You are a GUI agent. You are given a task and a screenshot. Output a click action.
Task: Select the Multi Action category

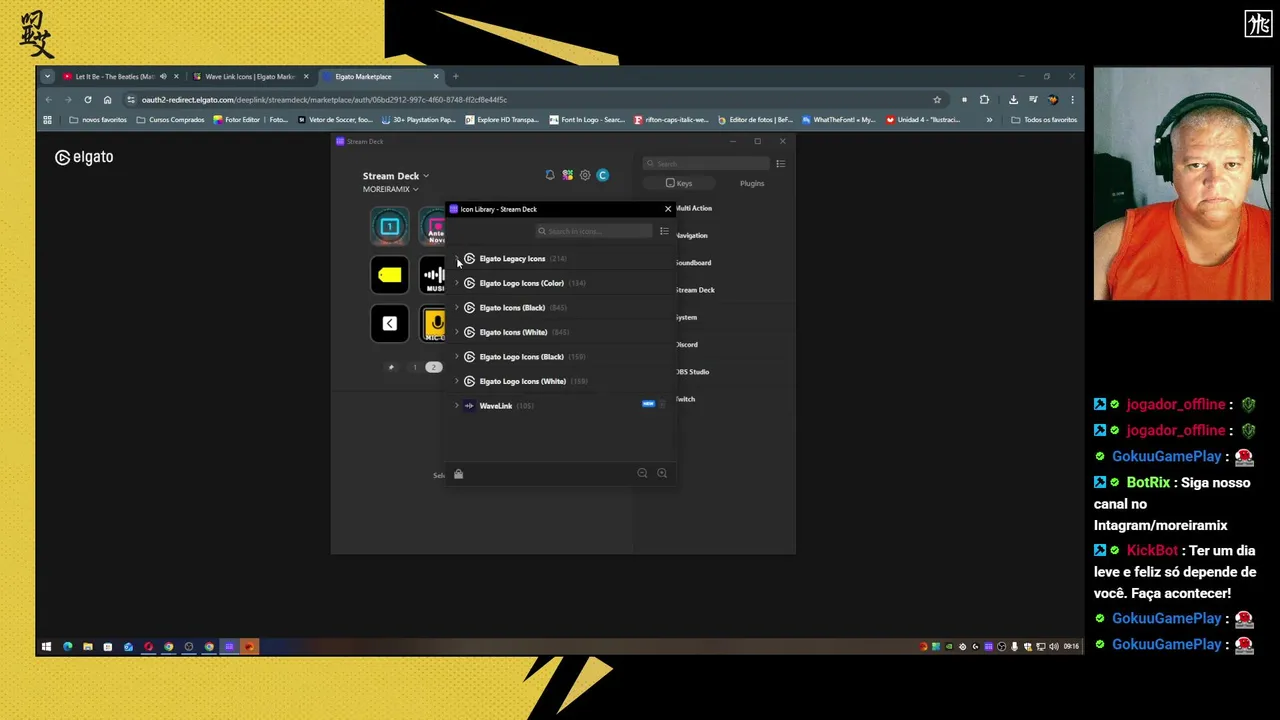pos(694,208)
